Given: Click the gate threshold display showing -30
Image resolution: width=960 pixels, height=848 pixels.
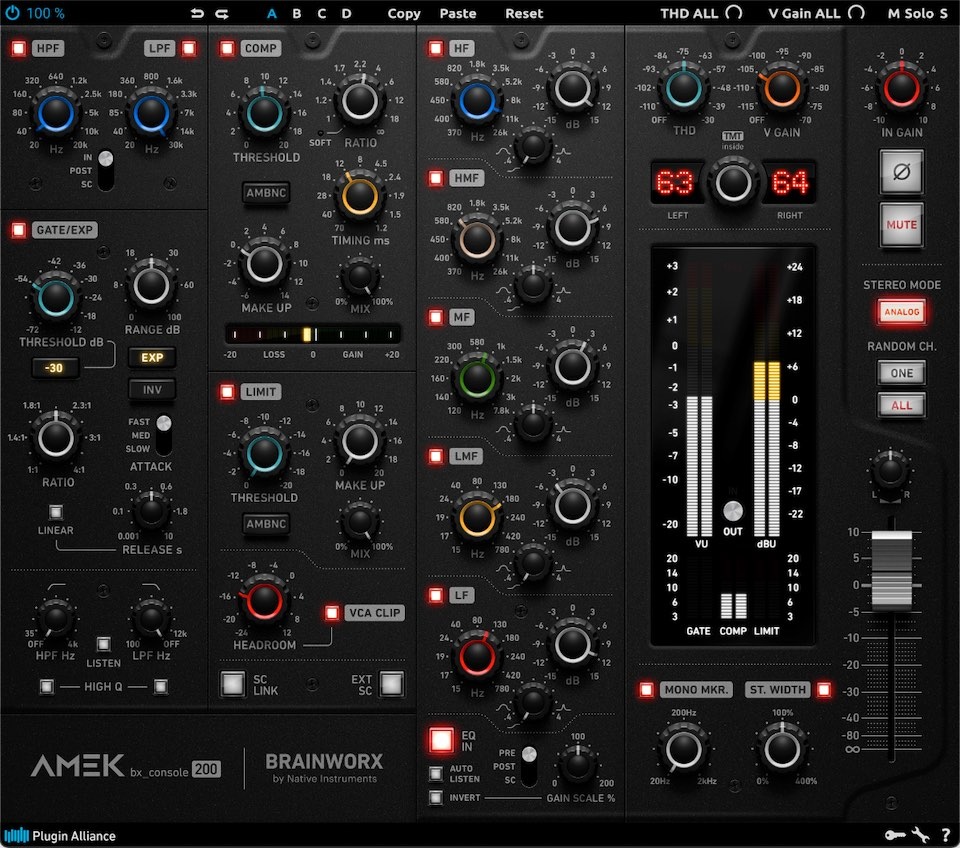Looking at the screenshot, I should click(53, 368).
